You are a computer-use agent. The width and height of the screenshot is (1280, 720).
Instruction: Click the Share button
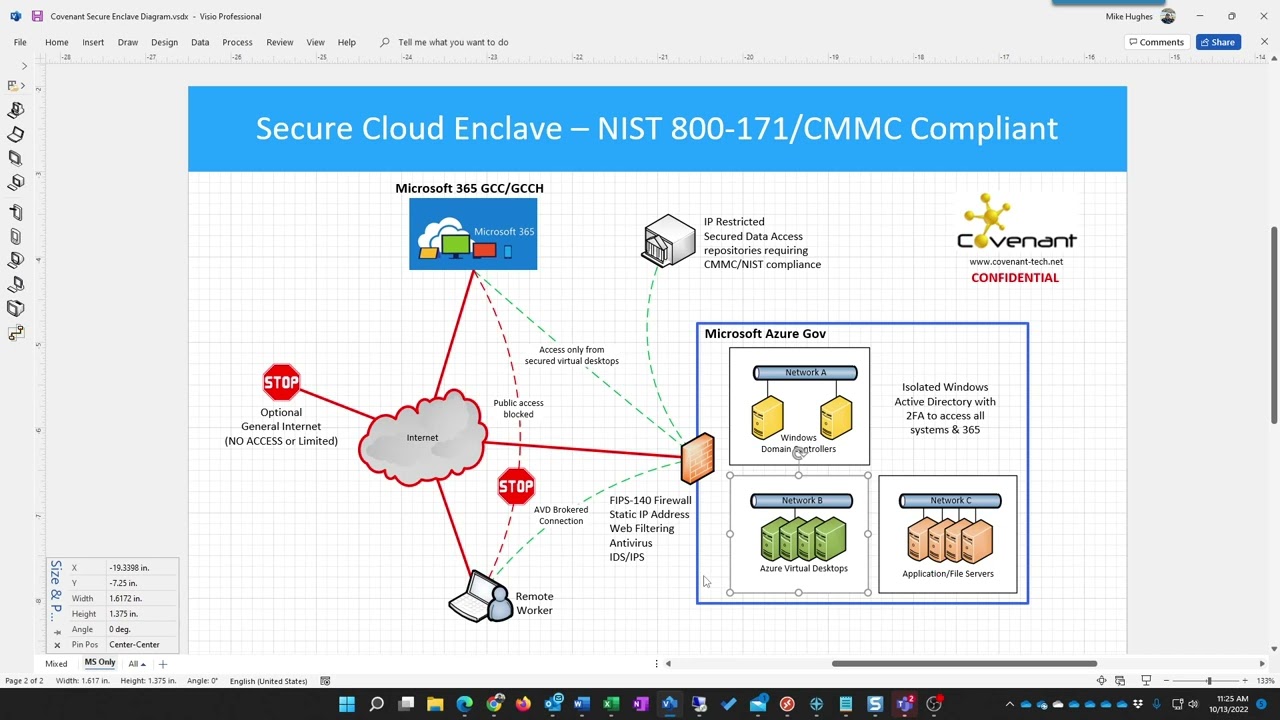click(1217, 42)
